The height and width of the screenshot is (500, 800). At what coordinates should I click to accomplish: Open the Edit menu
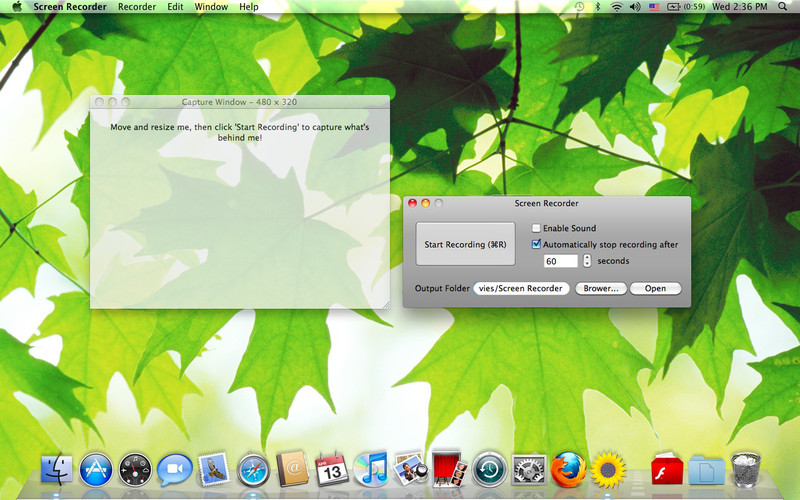click(x=175, y=7)
